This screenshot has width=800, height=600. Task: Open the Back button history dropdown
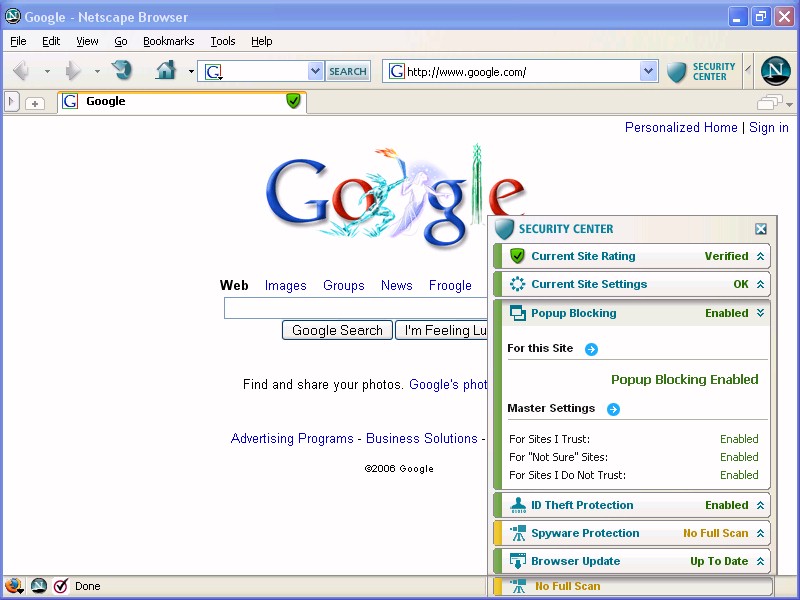[x=47, y=71]
